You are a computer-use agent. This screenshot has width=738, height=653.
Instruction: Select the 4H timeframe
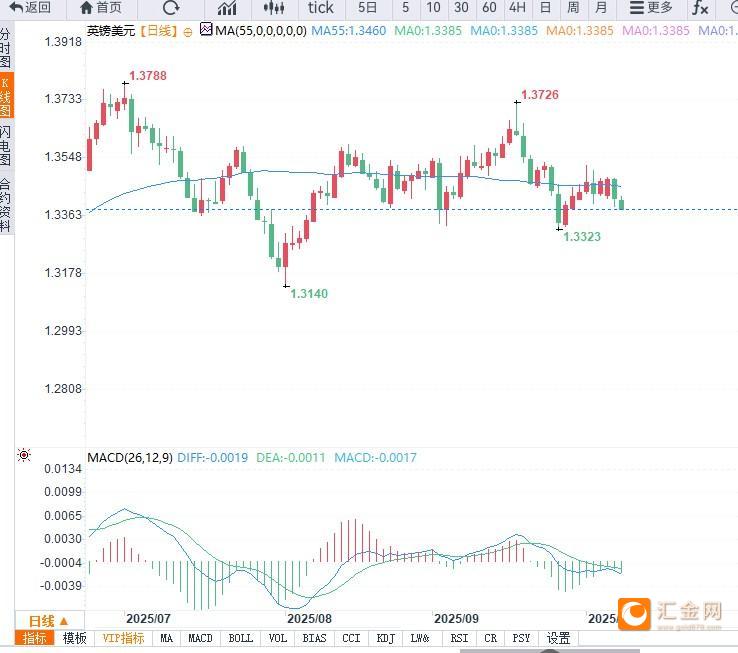[x=517, y=8]
